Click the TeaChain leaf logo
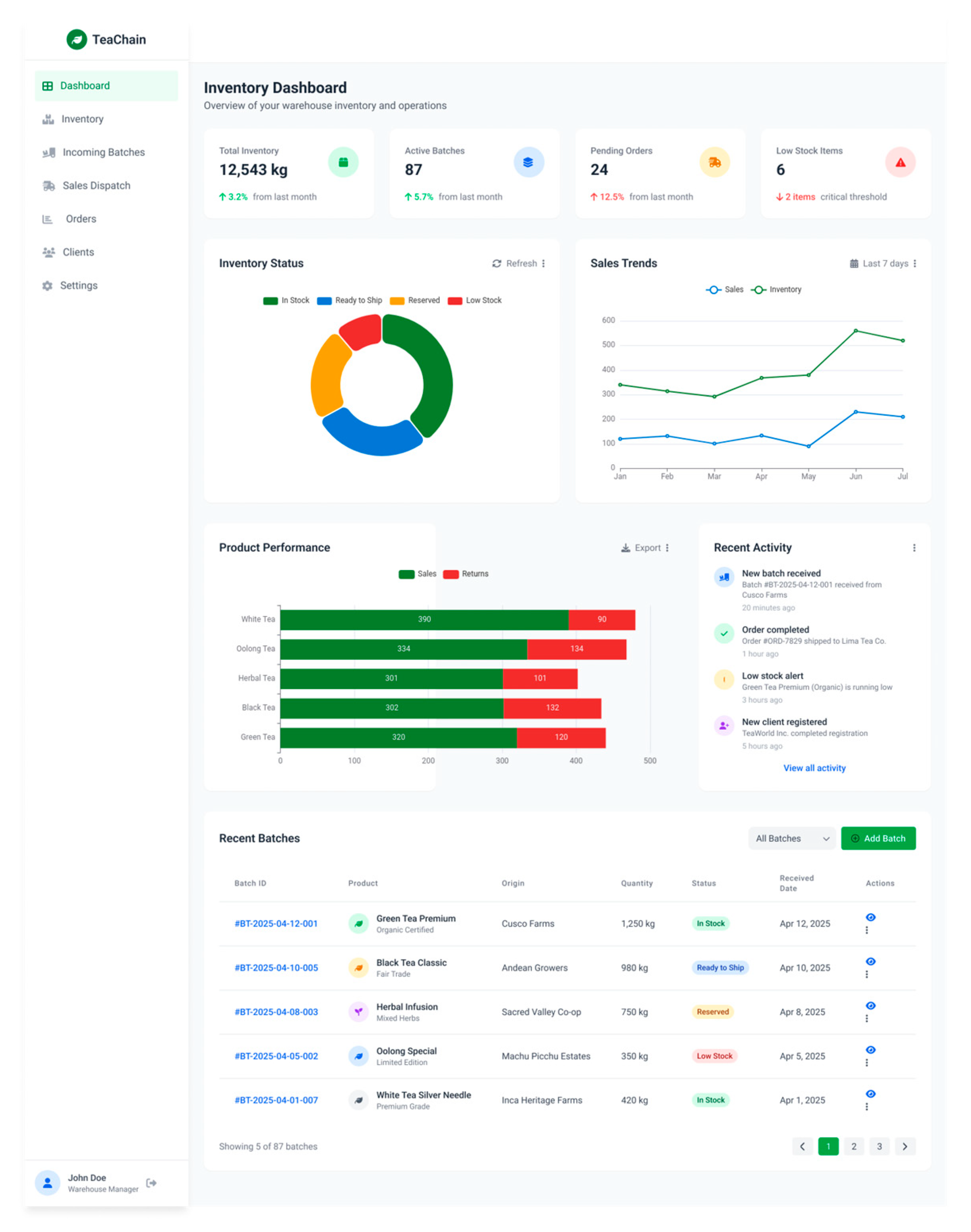This screenshot has width=971, height=1232. pos(77,40)
